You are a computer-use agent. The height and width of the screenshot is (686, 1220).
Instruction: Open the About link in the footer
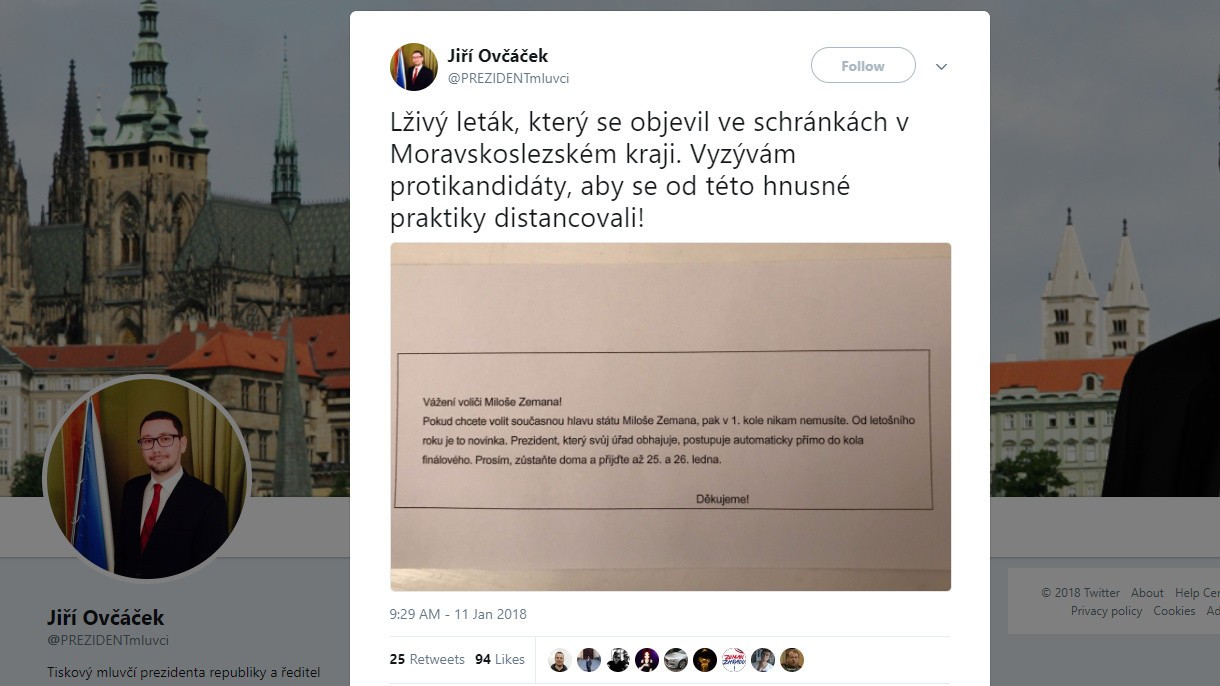point(1147,593)
